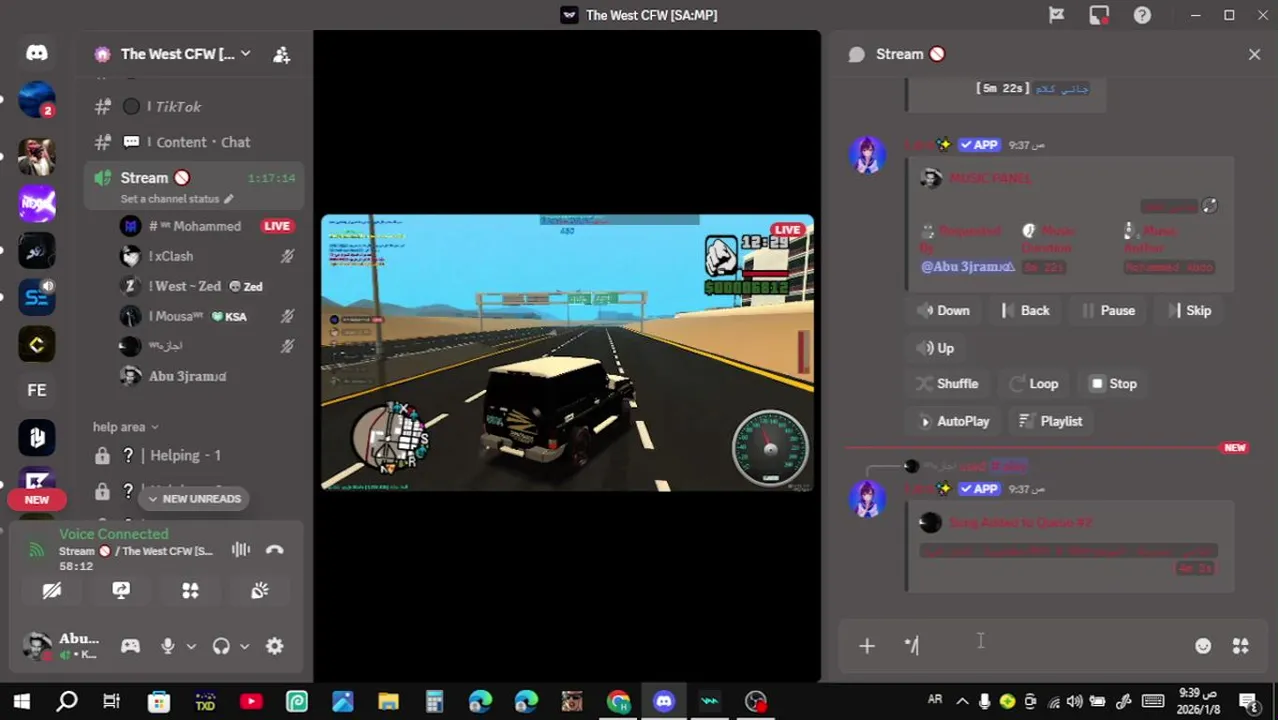Mute the microphone
This screenshot has width=1278, height=720.
[168, 646]
